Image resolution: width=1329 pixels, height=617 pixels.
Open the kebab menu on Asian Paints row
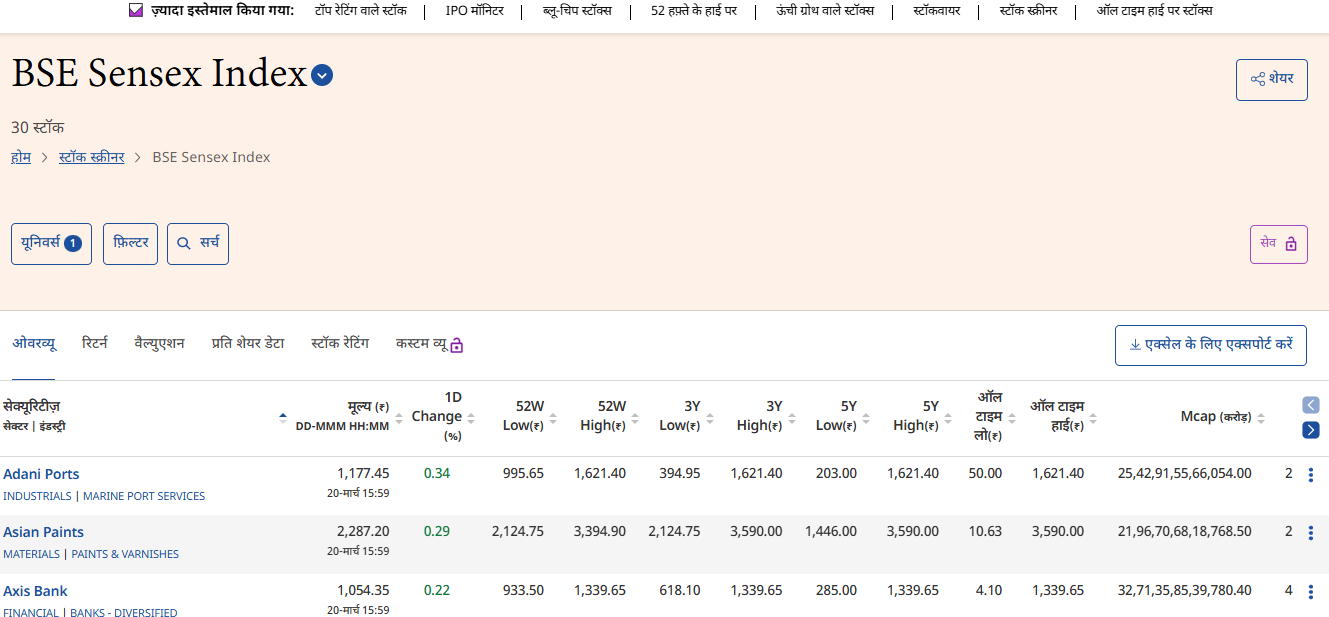click(x=1311, y=533)
